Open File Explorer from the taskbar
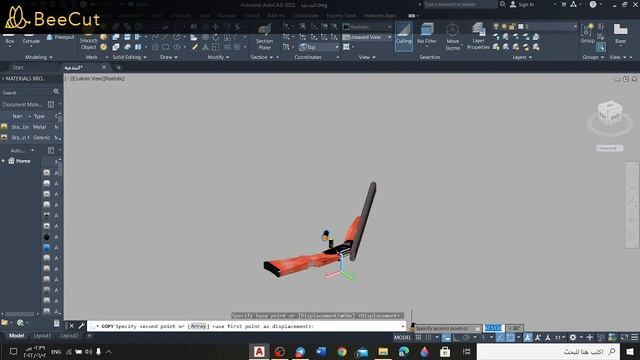The height and width of the screenshot is (360, 640). coord(383,351)
